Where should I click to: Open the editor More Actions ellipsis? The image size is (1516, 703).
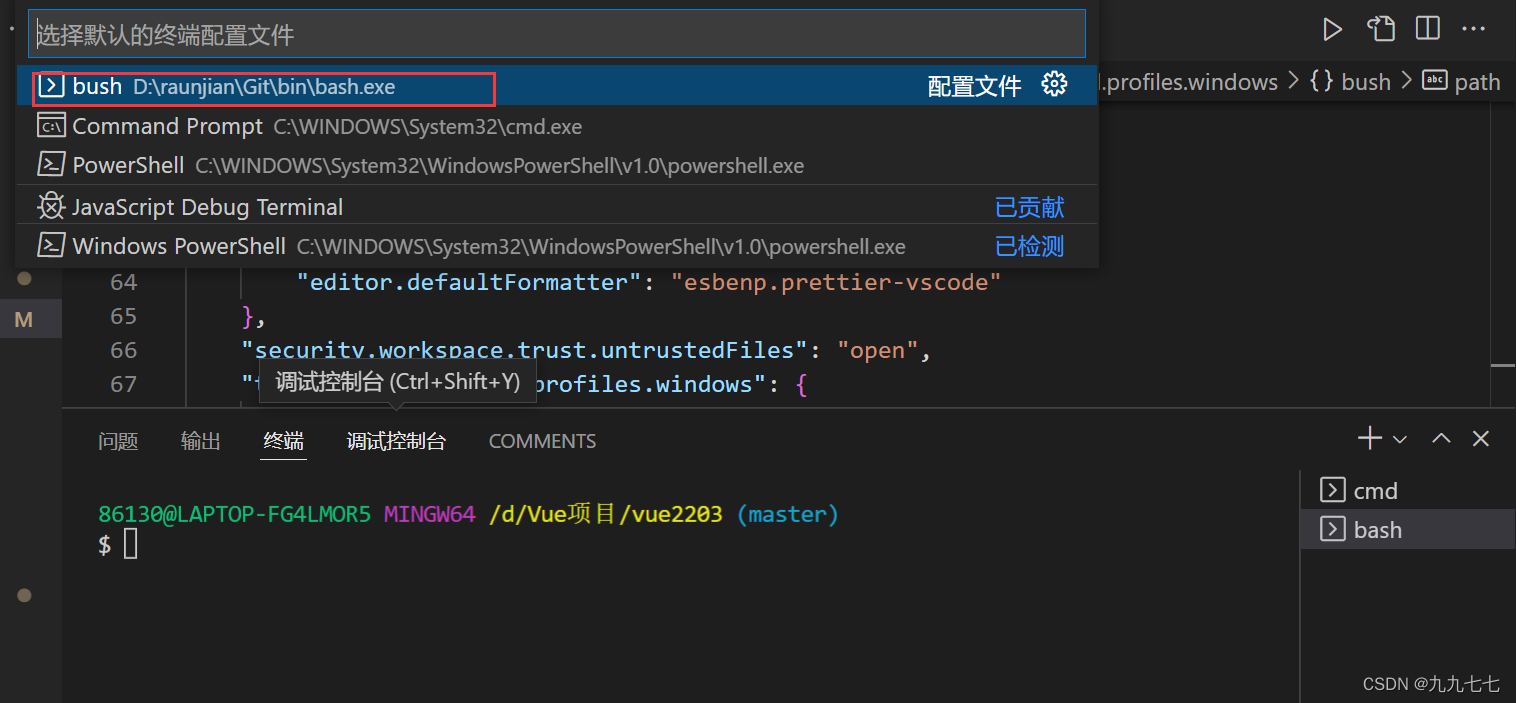point(1473,29)
